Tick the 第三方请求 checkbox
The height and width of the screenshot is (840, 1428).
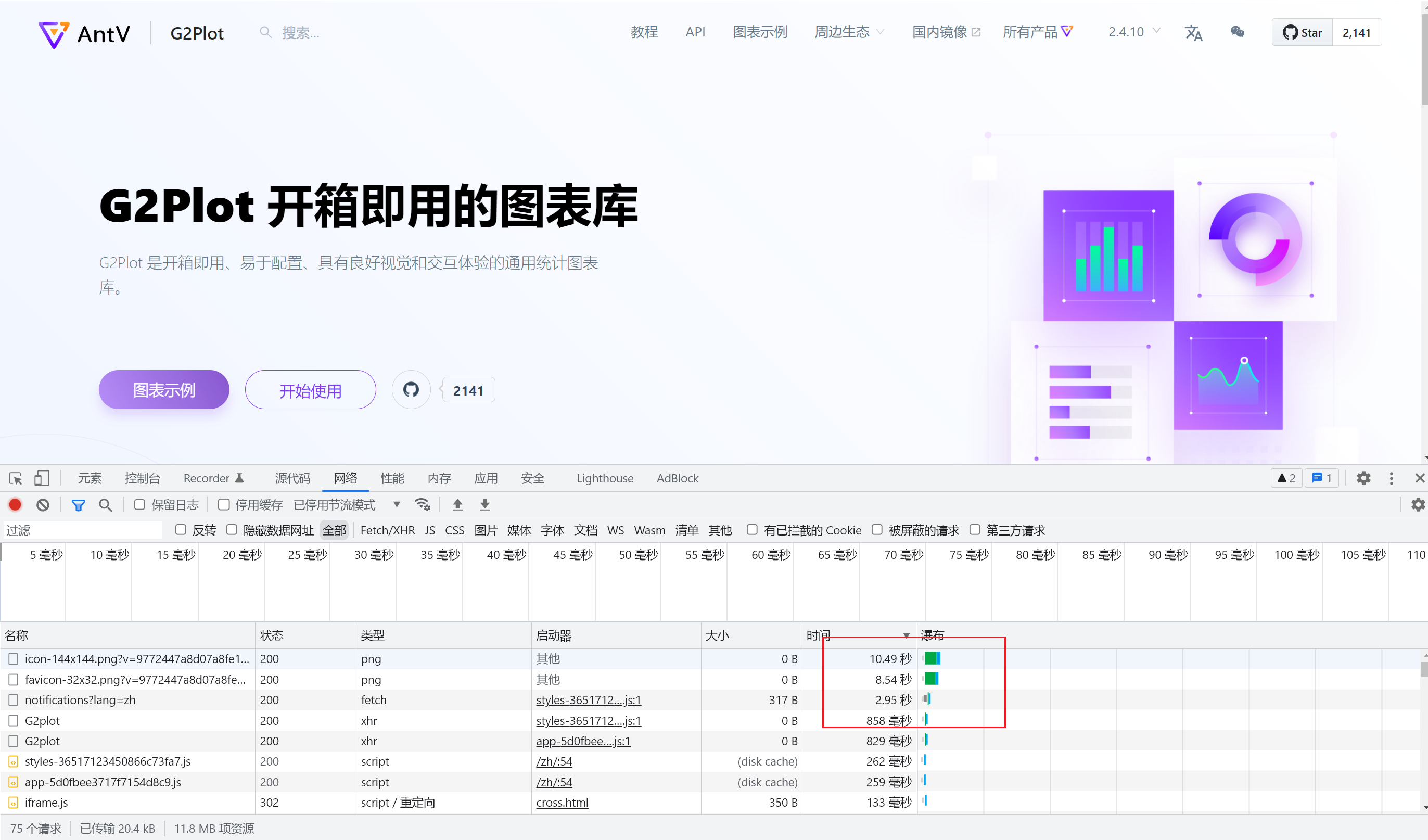(975, 530)
